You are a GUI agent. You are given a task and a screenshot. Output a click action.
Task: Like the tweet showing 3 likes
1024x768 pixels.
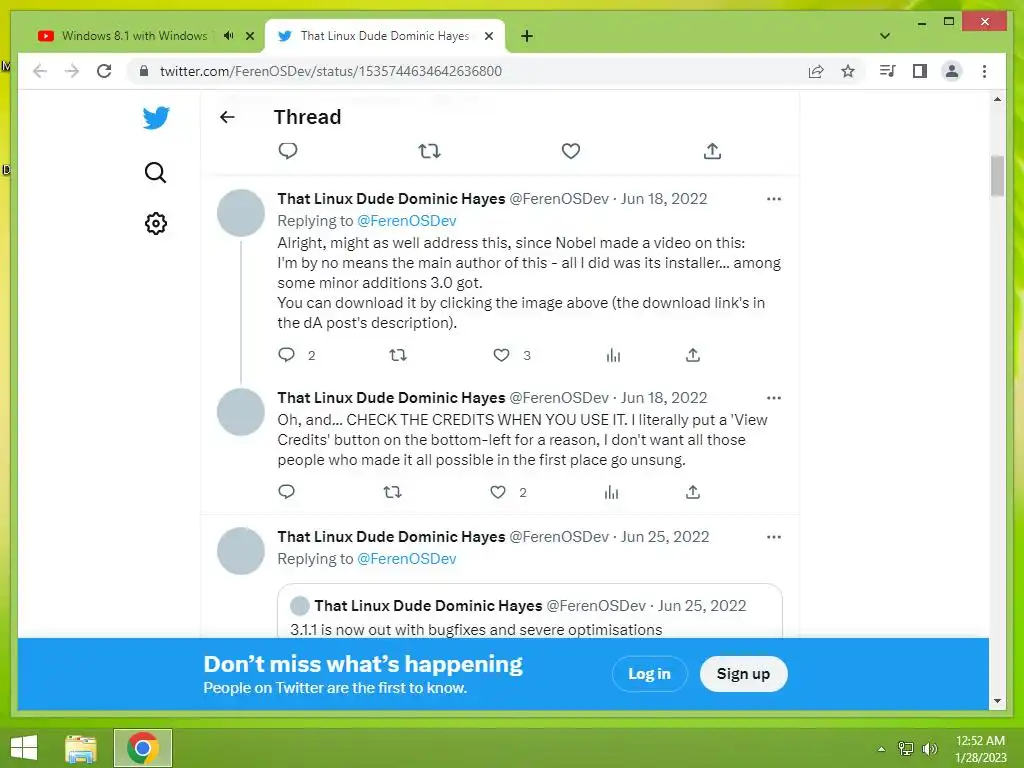click(501, 355)
